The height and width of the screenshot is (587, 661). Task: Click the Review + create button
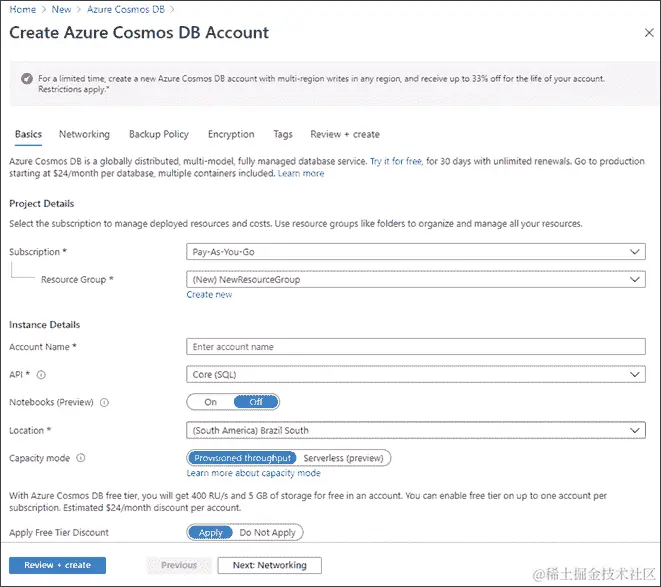coord(57,565)
